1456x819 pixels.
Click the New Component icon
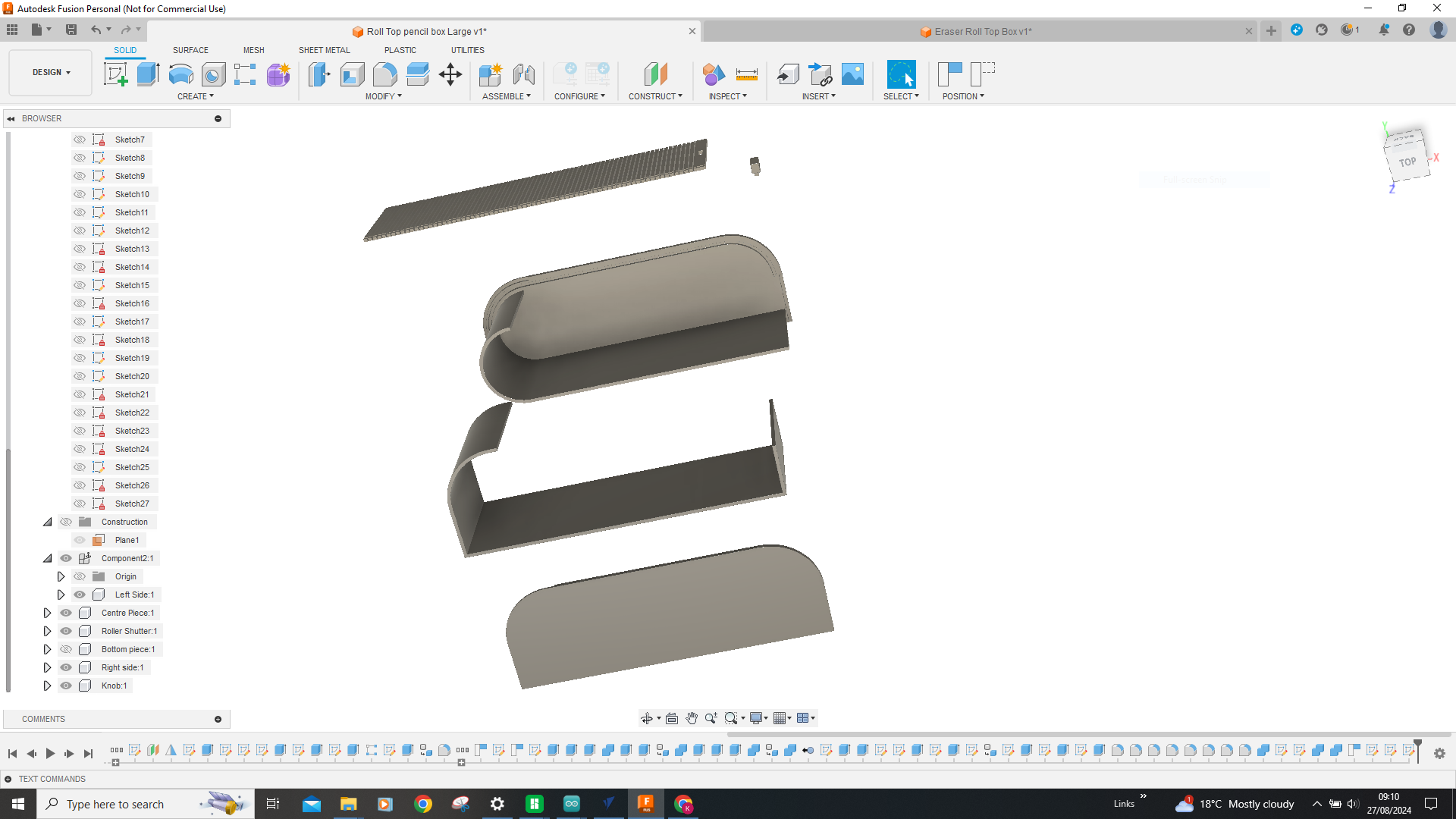pos(491,74)
